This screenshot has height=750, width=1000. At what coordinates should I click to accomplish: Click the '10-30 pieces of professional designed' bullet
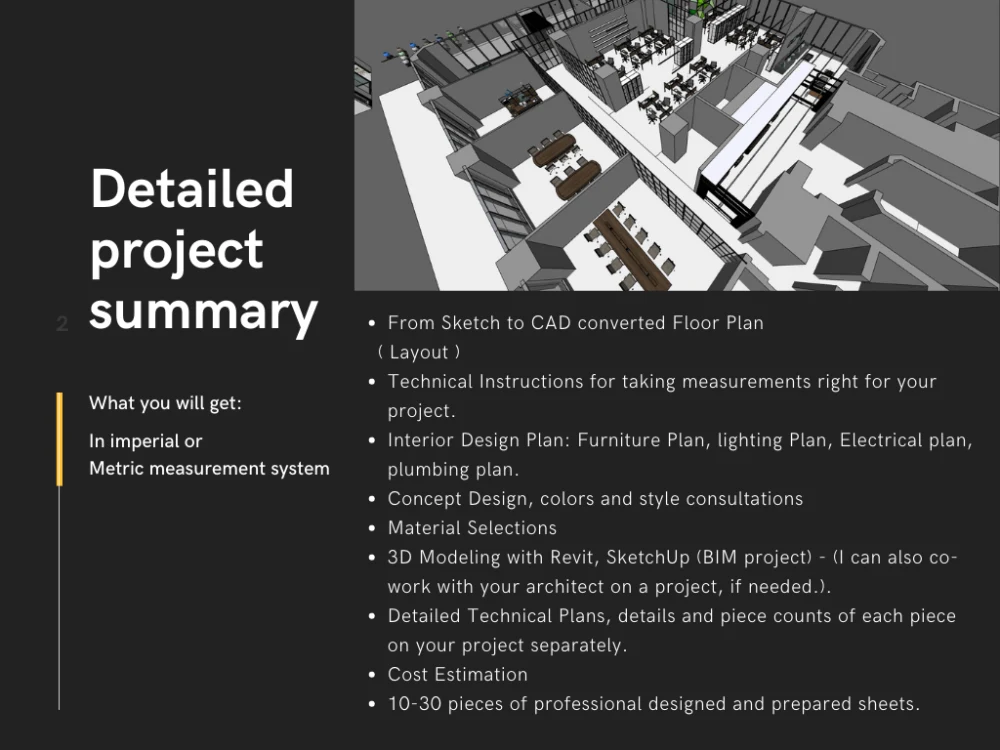(x=652, y=703)
